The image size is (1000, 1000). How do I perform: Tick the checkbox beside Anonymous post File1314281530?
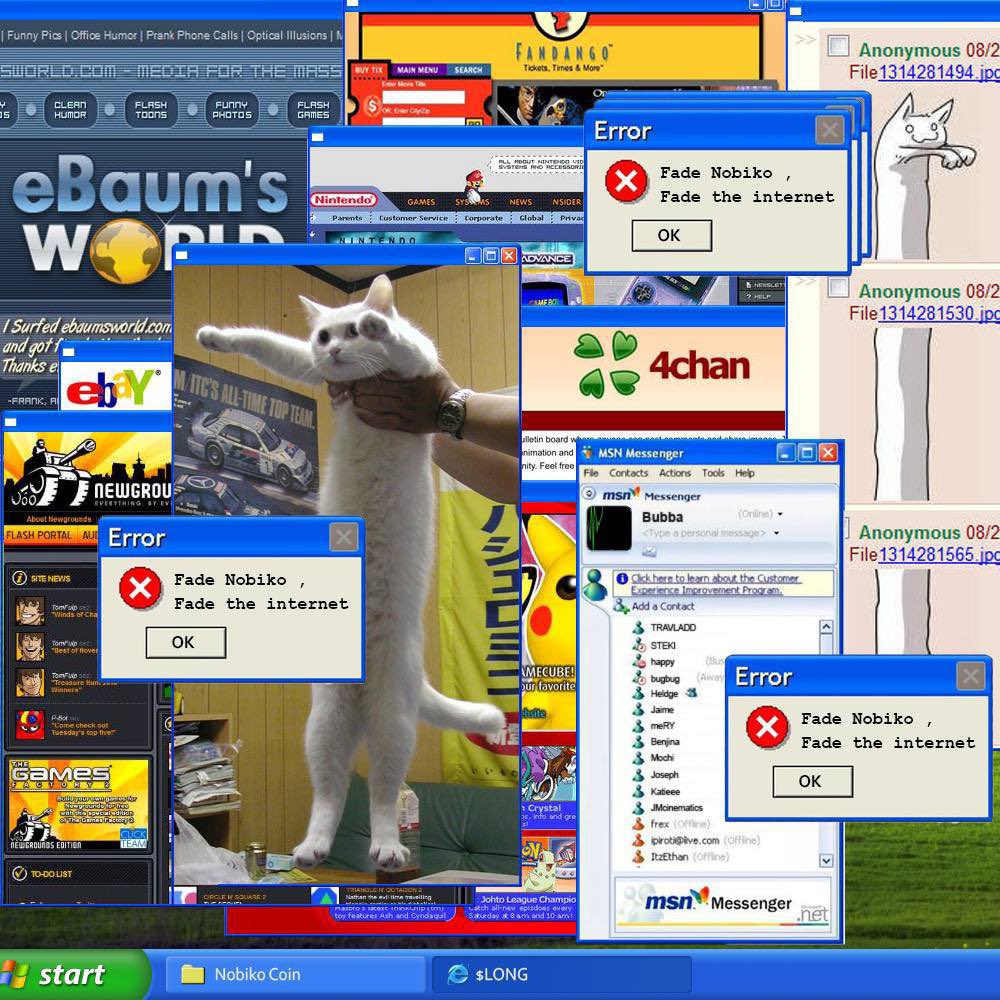(x=837, y=287)
